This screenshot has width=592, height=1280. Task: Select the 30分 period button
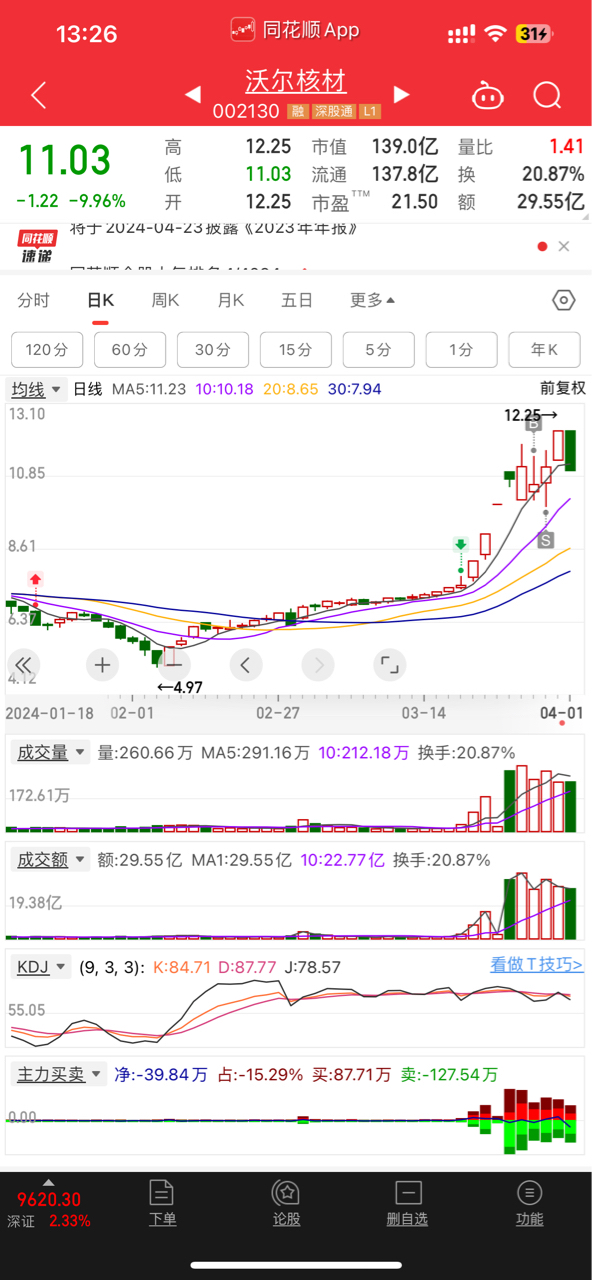coord(213,350)
